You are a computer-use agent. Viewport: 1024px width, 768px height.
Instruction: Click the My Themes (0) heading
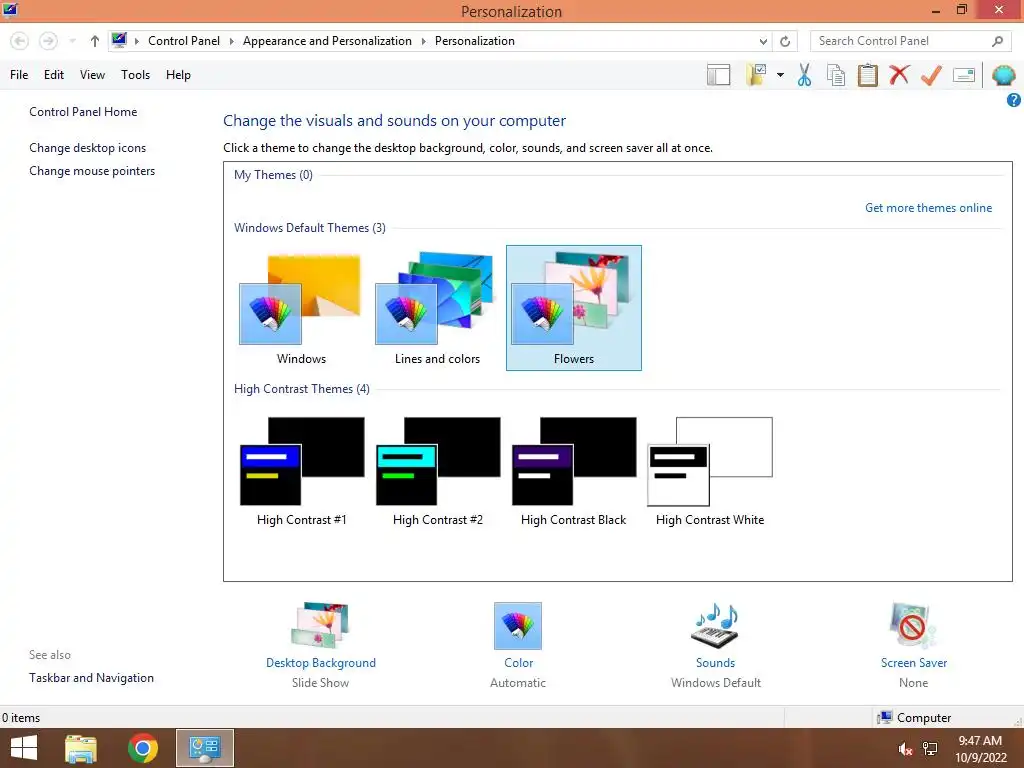[x=273, y=175]
